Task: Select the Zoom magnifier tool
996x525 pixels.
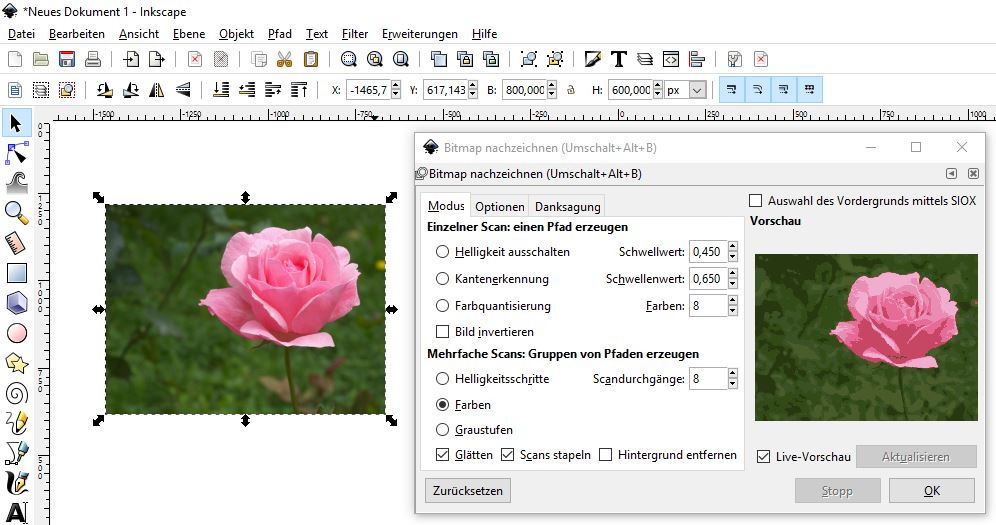Action: [16, 211]
